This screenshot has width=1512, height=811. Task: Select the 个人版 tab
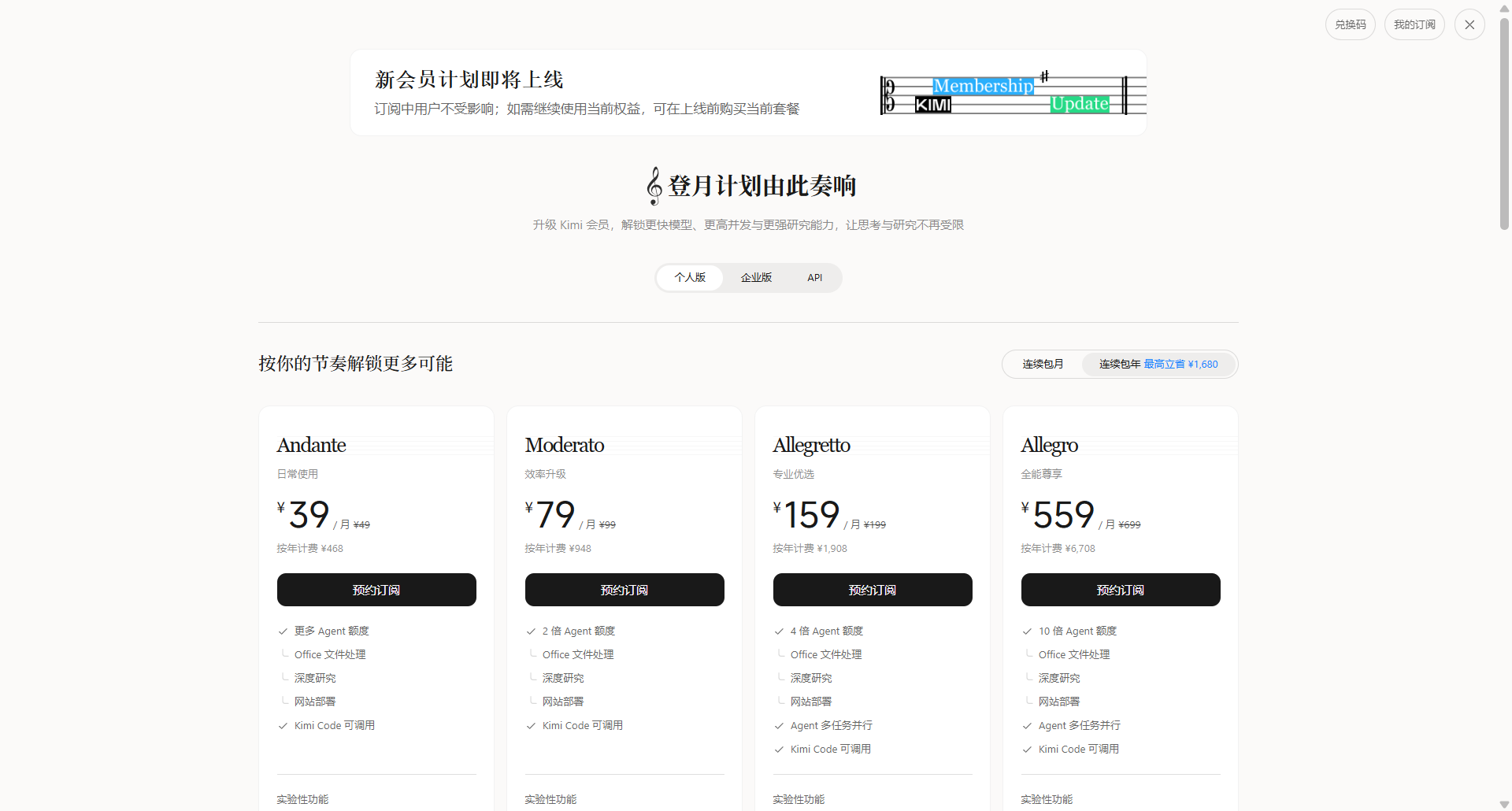(690, 277)
